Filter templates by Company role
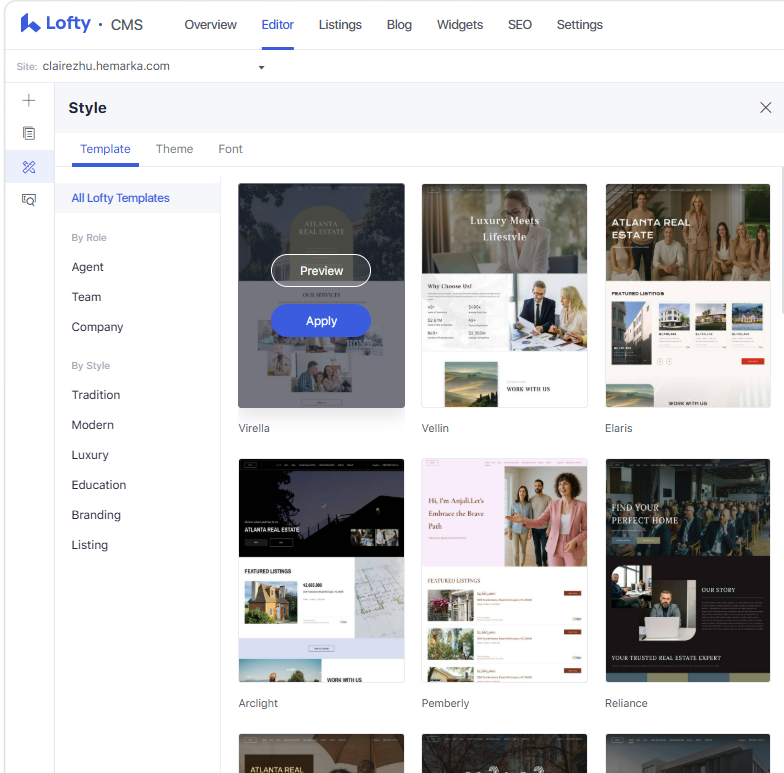Viewport: 784px width, 773px height. tap(97, 327)
